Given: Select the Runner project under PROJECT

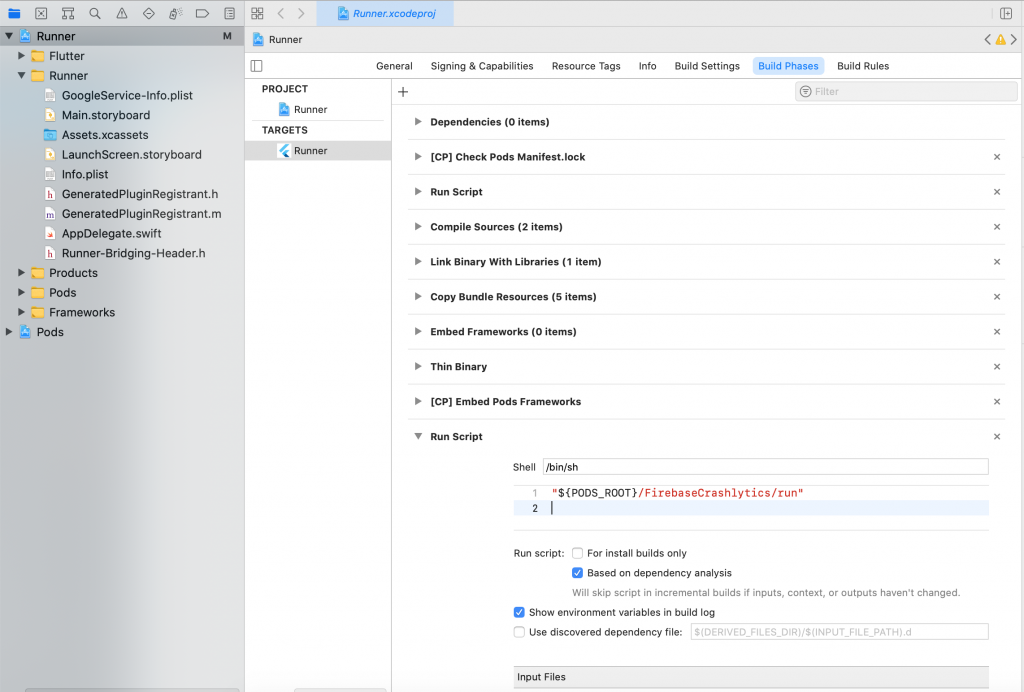Looking at the screenshot, I should point(311,110).
